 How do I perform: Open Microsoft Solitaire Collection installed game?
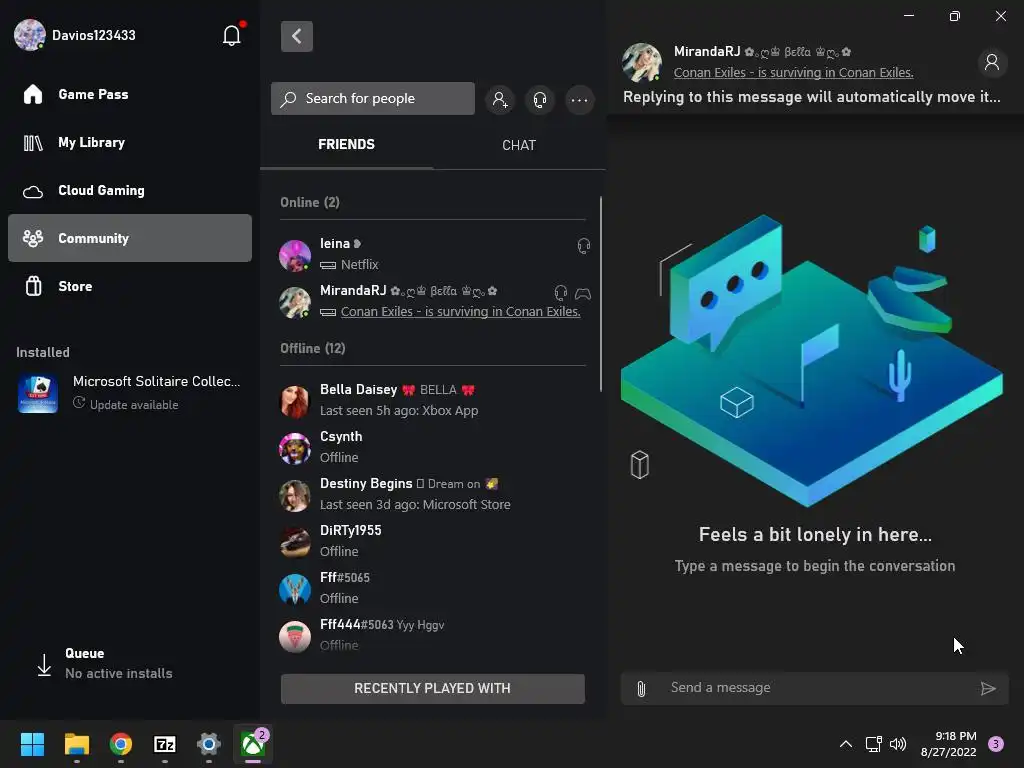[x=130, y=392]
